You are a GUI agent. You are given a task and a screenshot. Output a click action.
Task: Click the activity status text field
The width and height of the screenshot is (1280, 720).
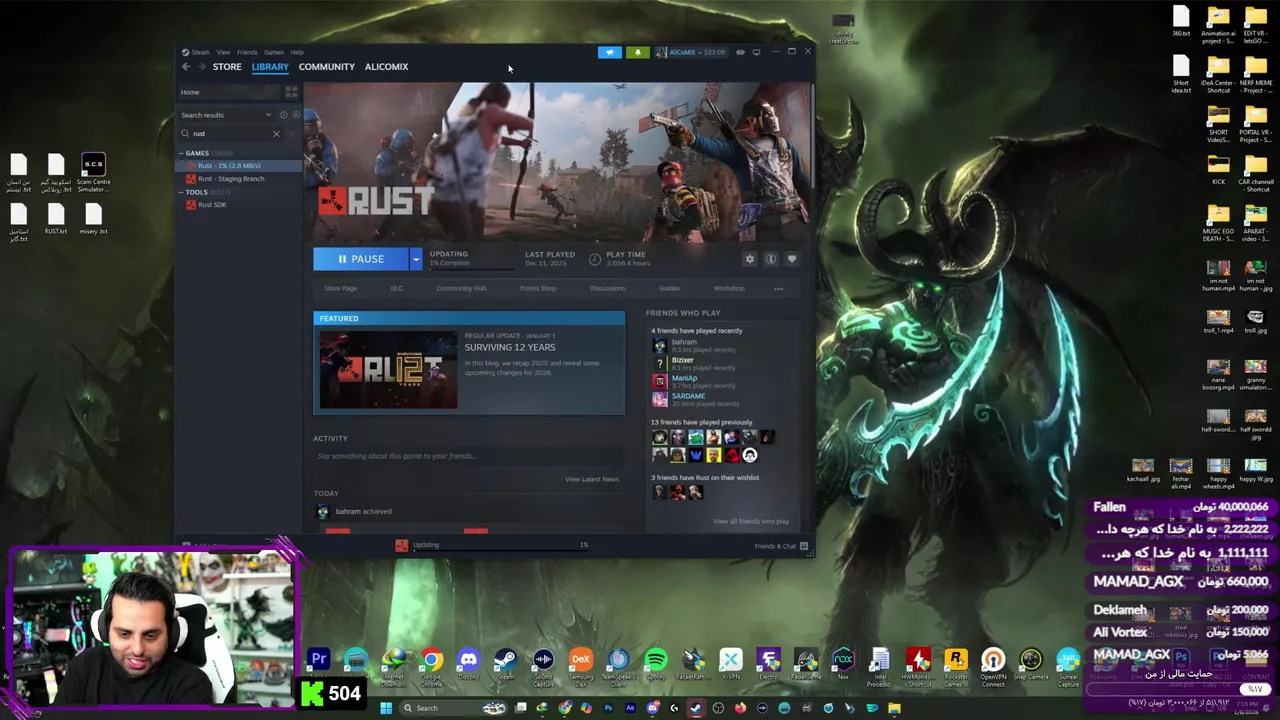click(x=470, y=456)
